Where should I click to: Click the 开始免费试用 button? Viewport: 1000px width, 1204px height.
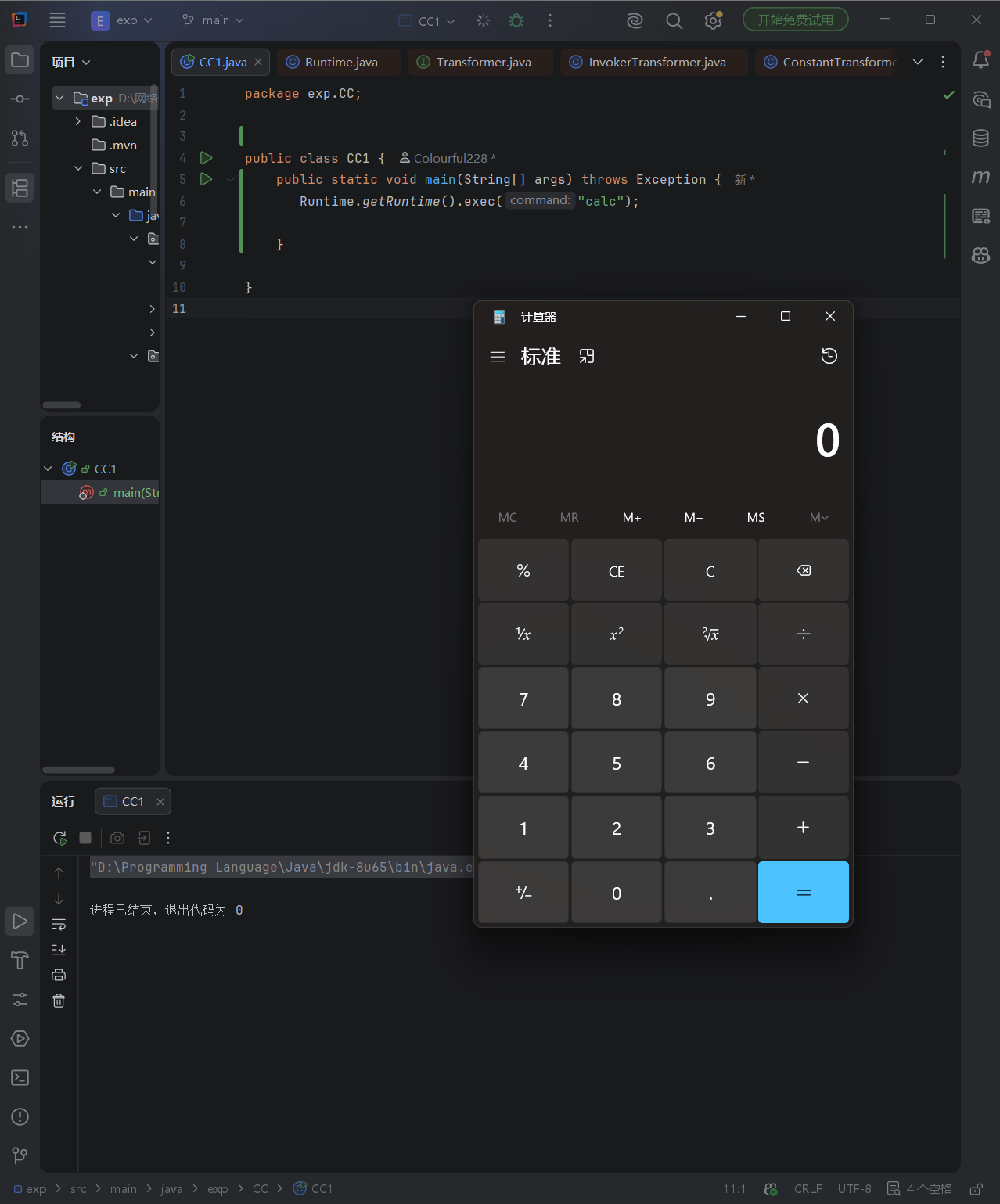coord(795,20)
